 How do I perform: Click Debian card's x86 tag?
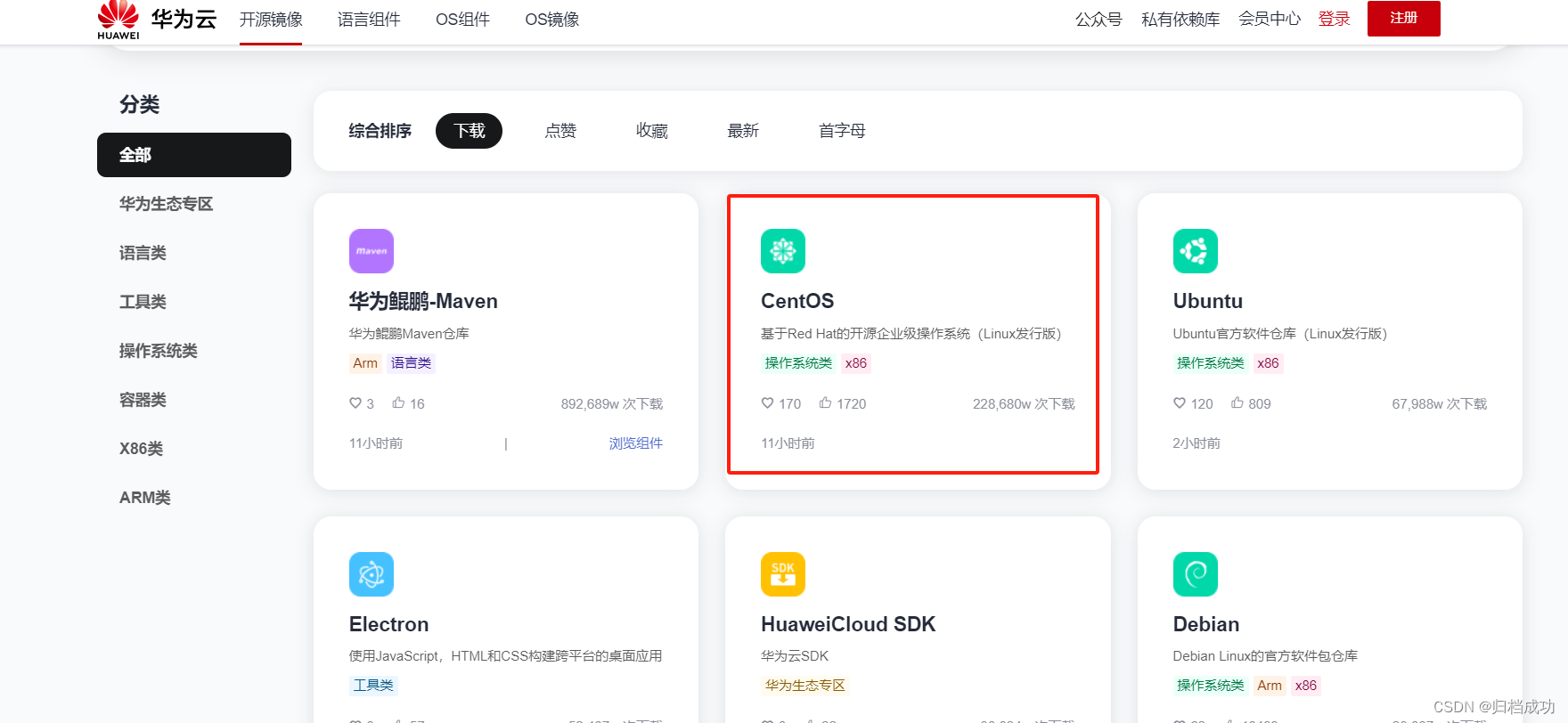pos(1306,686)
